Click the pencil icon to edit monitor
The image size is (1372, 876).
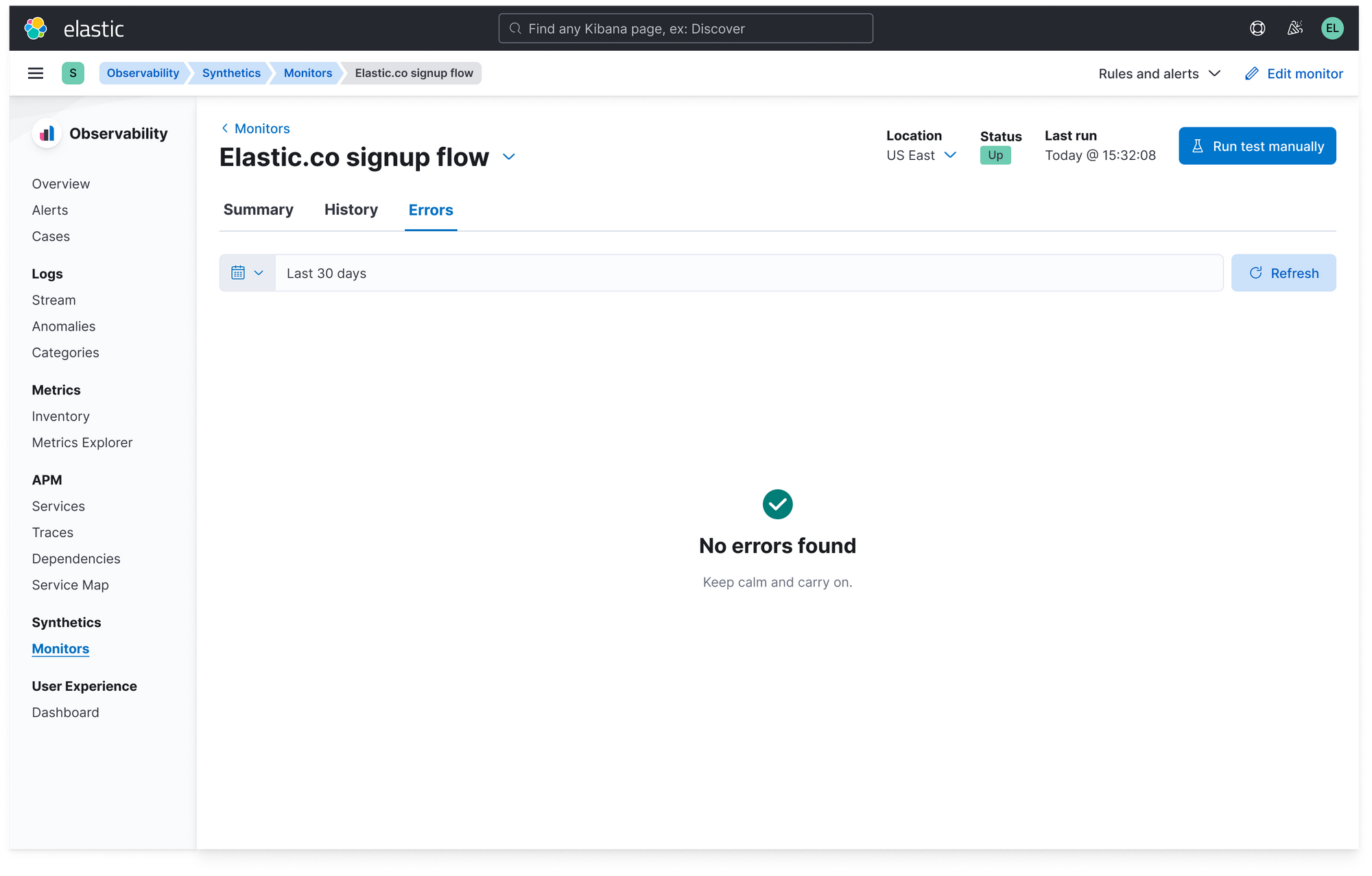[1253, 73]
